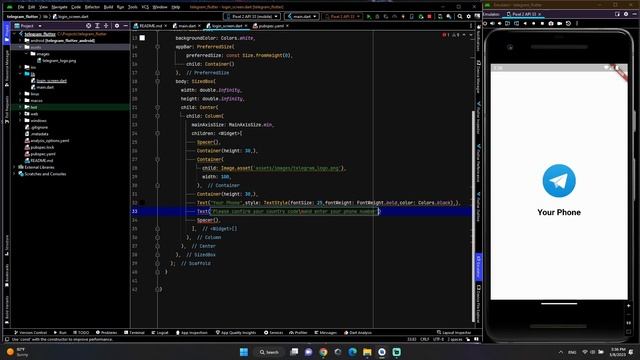Image resolution: width=640 pixels, height=360 pixels.
Task: Open Microsoft Edge from taskbar
Action: point(352,352)
